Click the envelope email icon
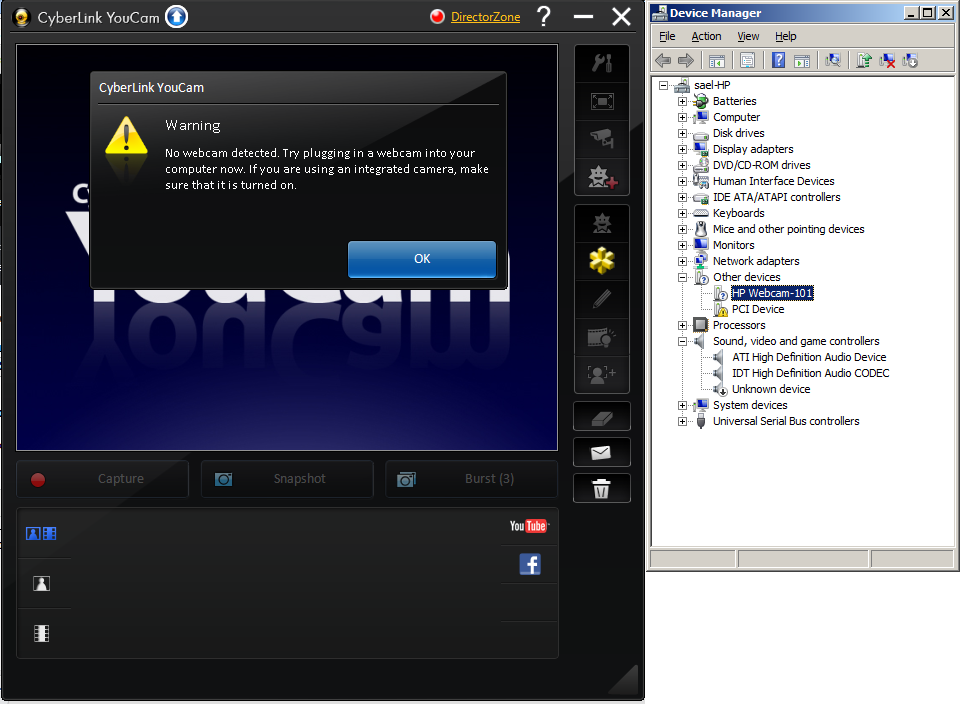962x704 pixels. pos(601,452)
